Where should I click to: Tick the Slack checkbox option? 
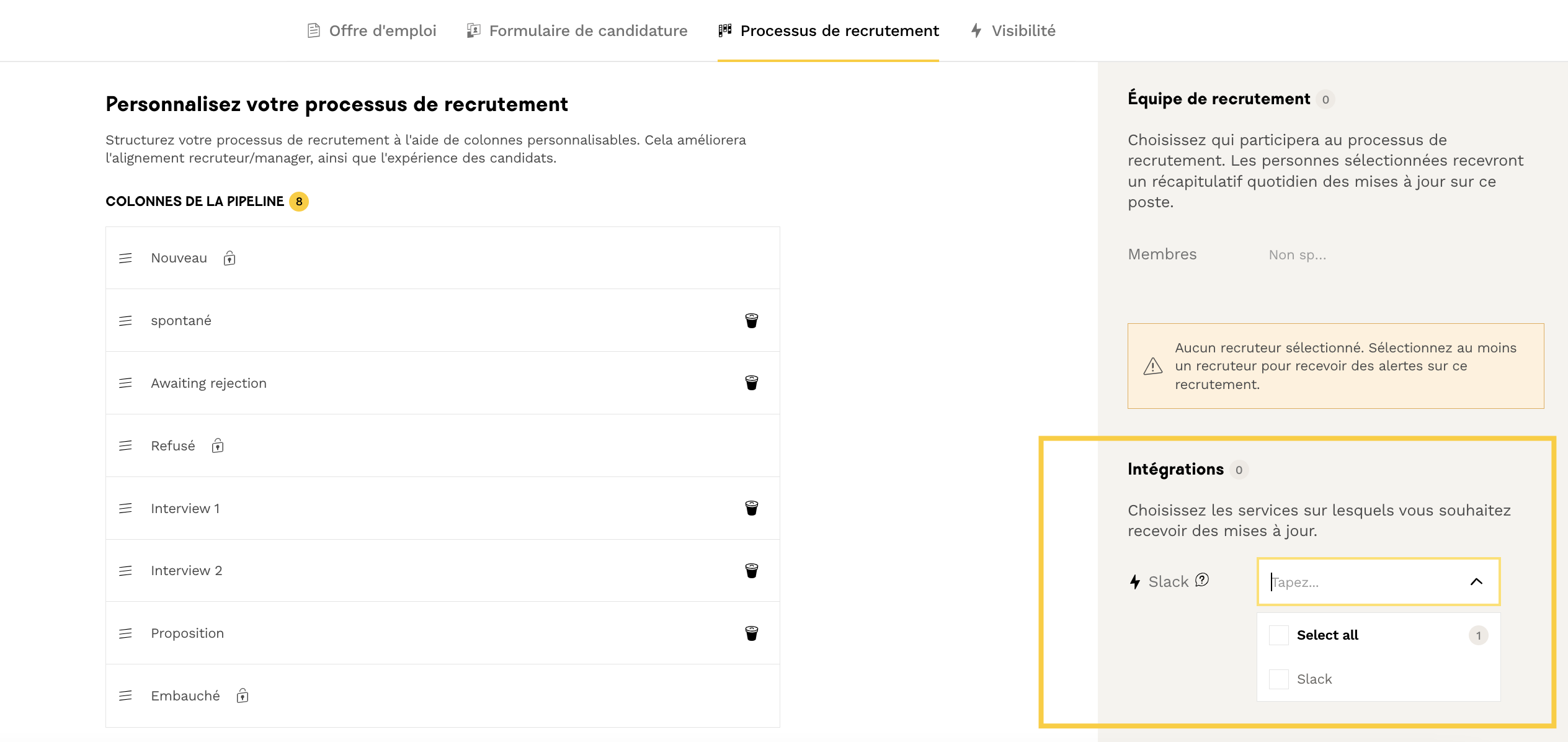click(x=1278, y=679)
